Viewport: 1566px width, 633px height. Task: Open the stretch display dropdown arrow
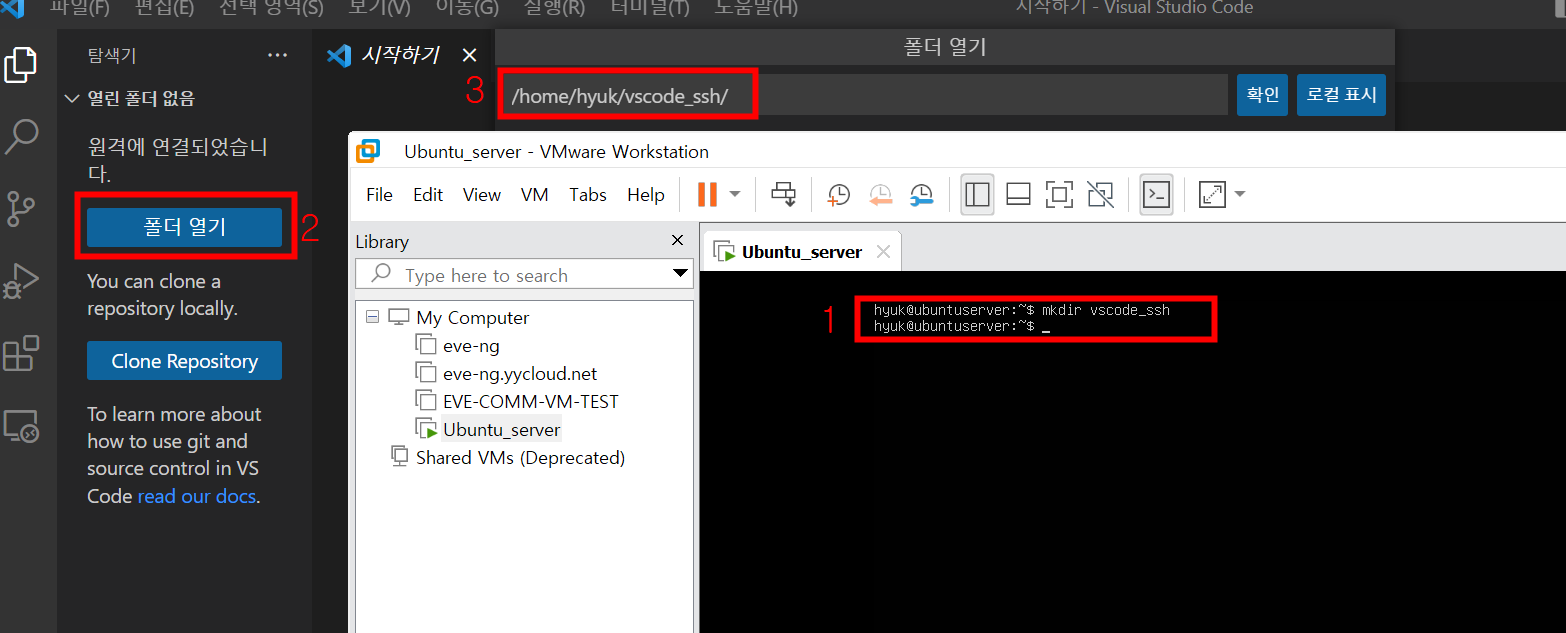(1240, 194)
